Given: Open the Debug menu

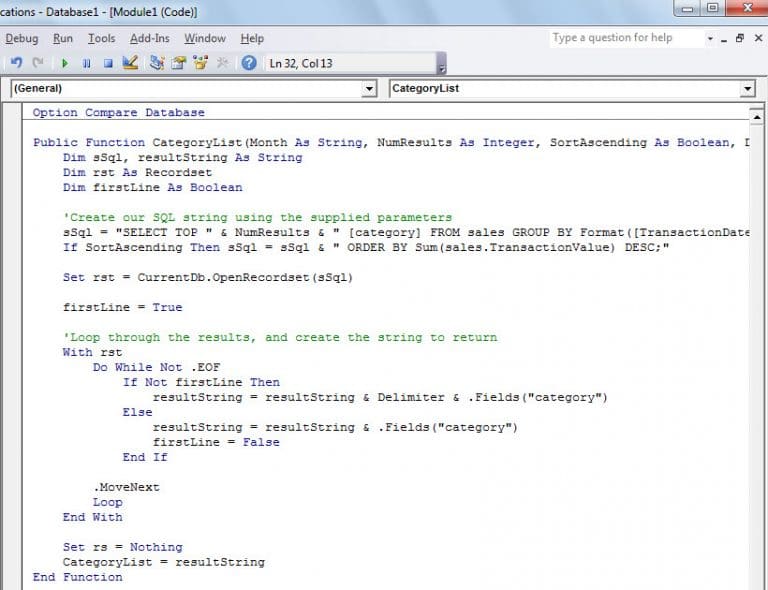Looking at the screenshot, I should 21,38.
